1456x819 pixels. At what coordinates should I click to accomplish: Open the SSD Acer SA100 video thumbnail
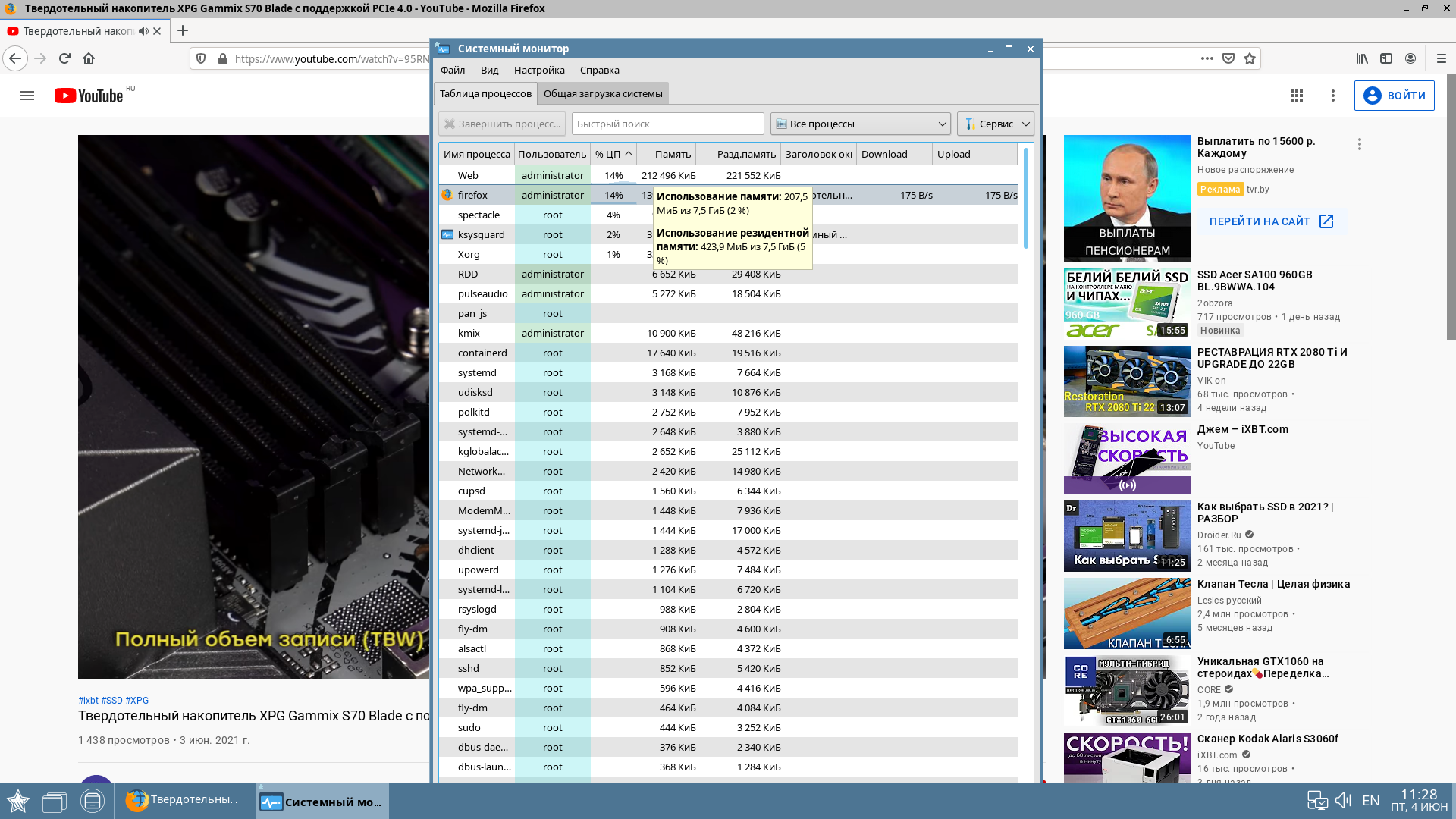(1127, 303)
